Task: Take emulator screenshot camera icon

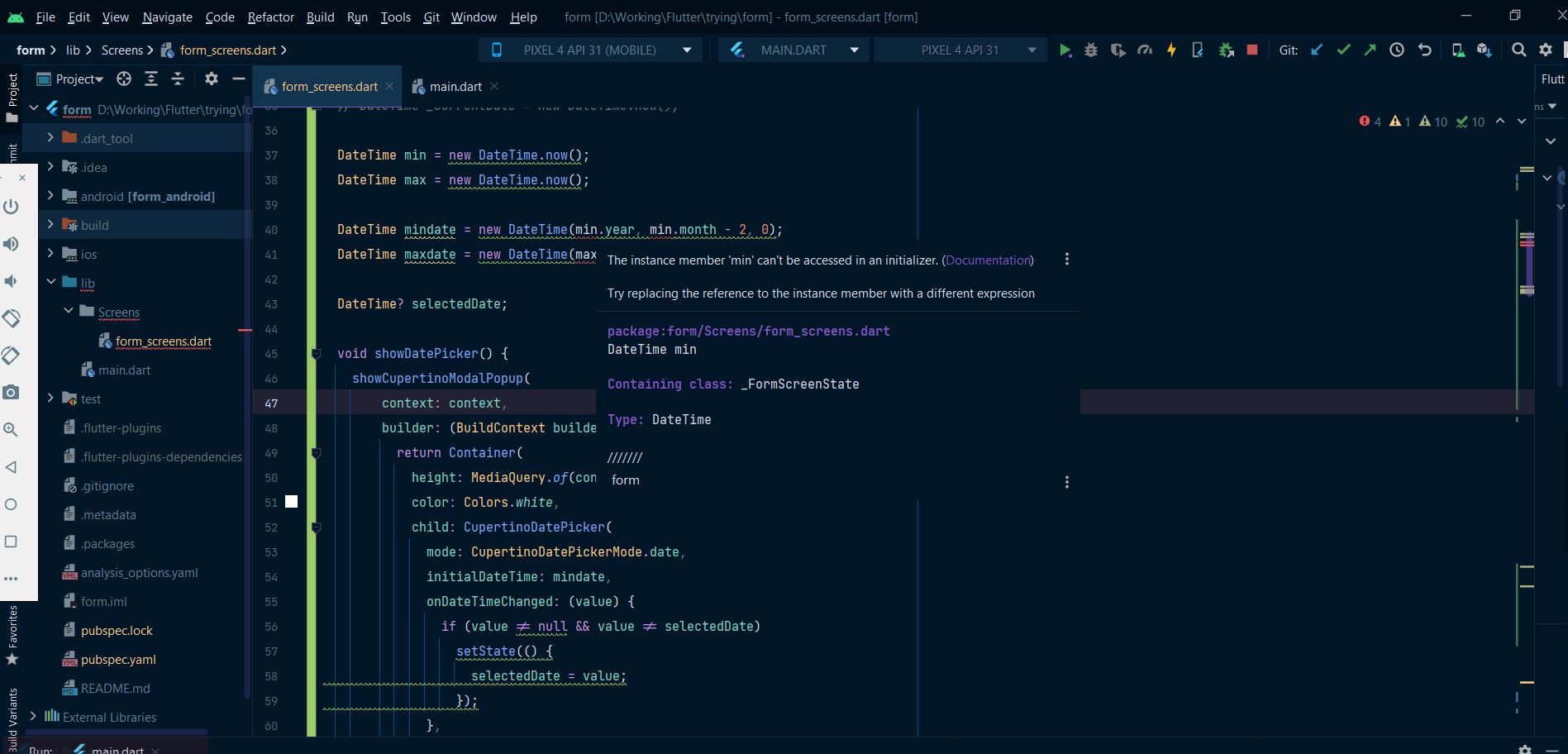Action: pos(11,392)
